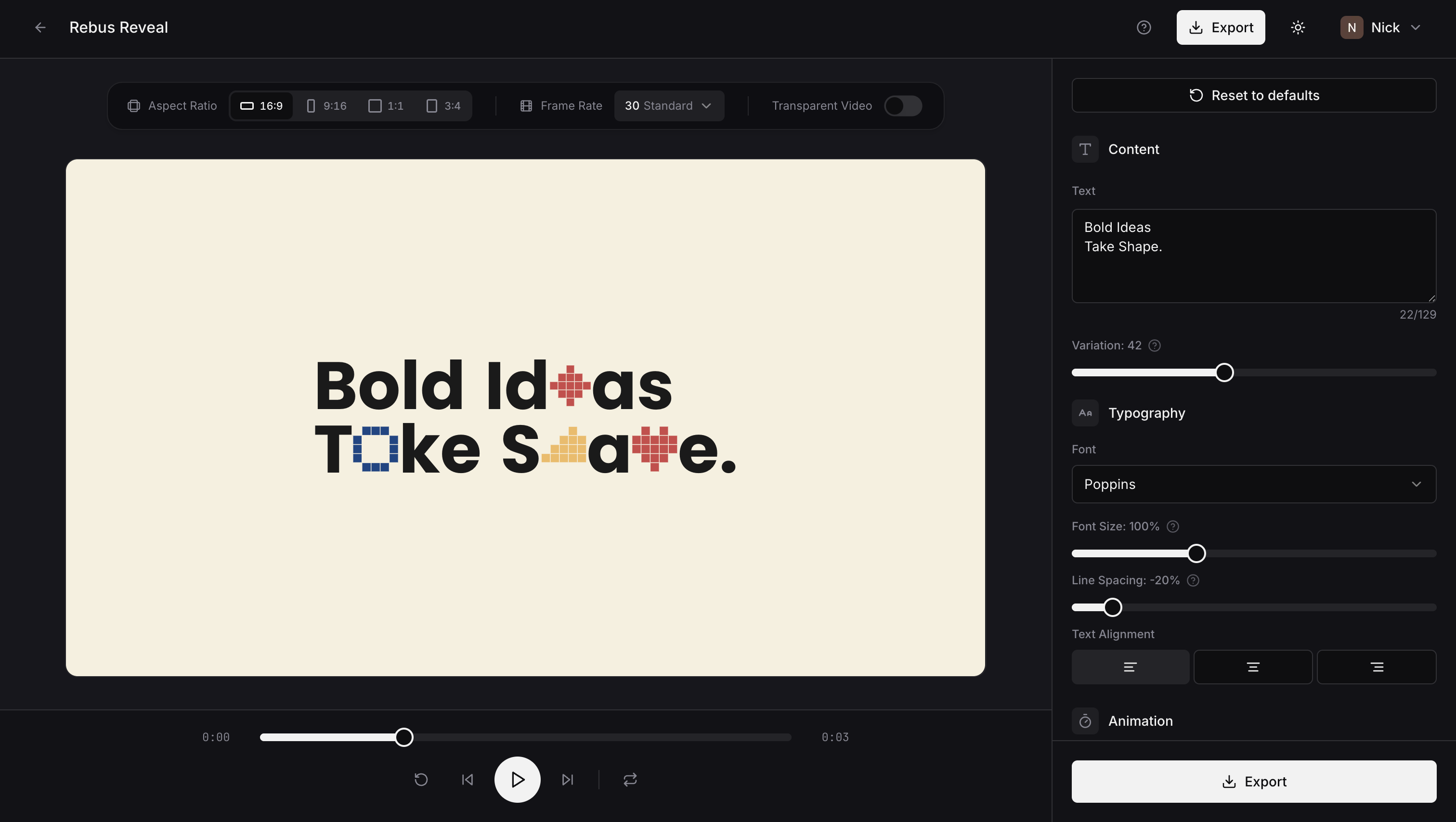1456x822 pixels.
Task: Click the Animation timer icon
Action: point(1085,721)
